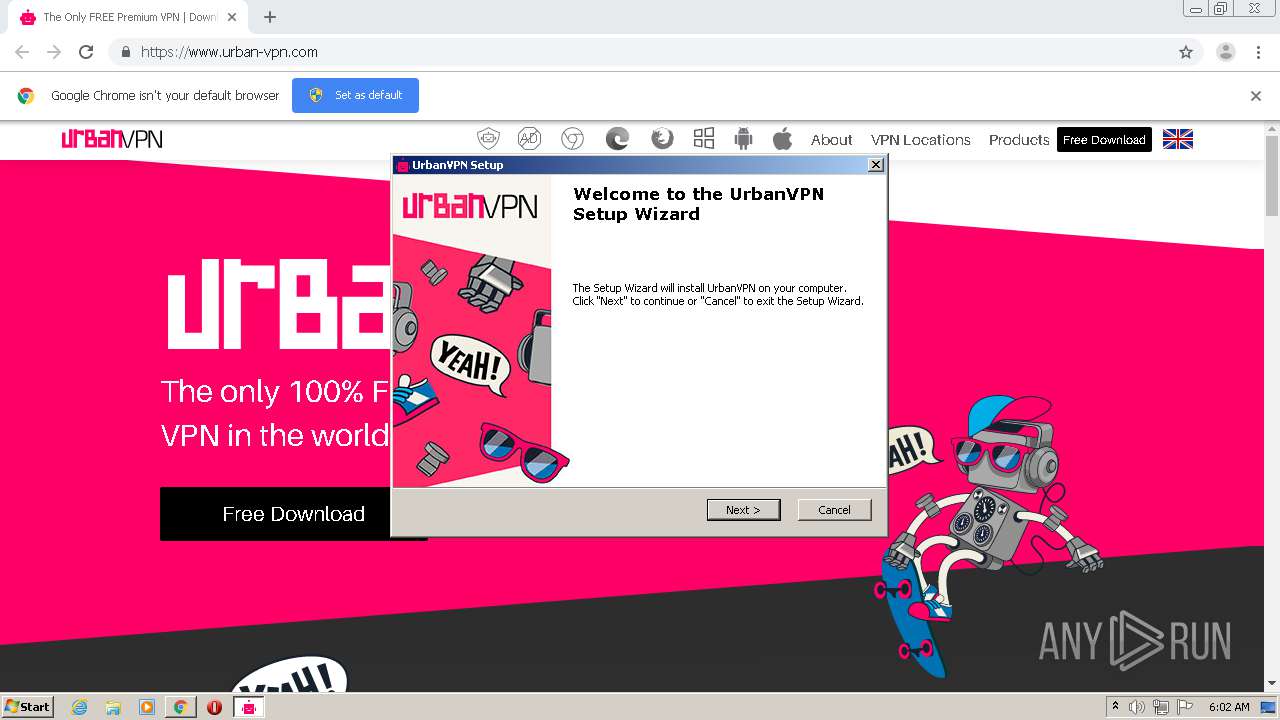Show hidden system tray icons
This screenshot has width=1280, height=720.
1115,707
